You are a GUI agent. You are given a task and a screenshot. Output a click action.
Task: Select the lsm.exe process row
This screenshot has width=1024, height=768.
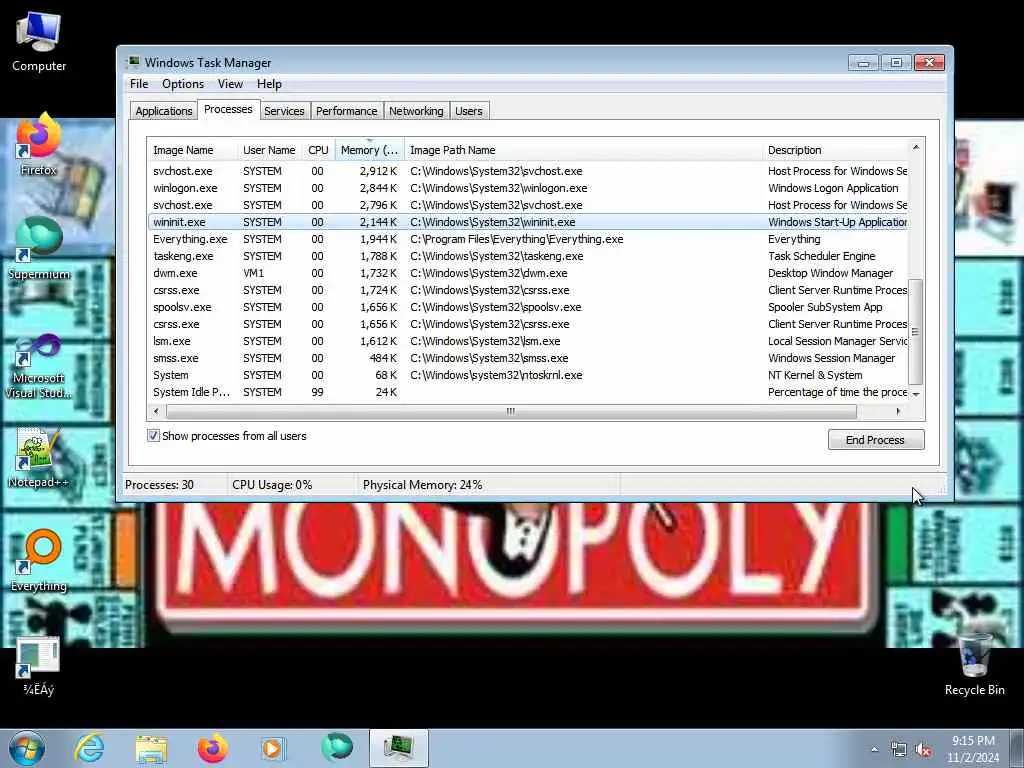tap(528, 341)
